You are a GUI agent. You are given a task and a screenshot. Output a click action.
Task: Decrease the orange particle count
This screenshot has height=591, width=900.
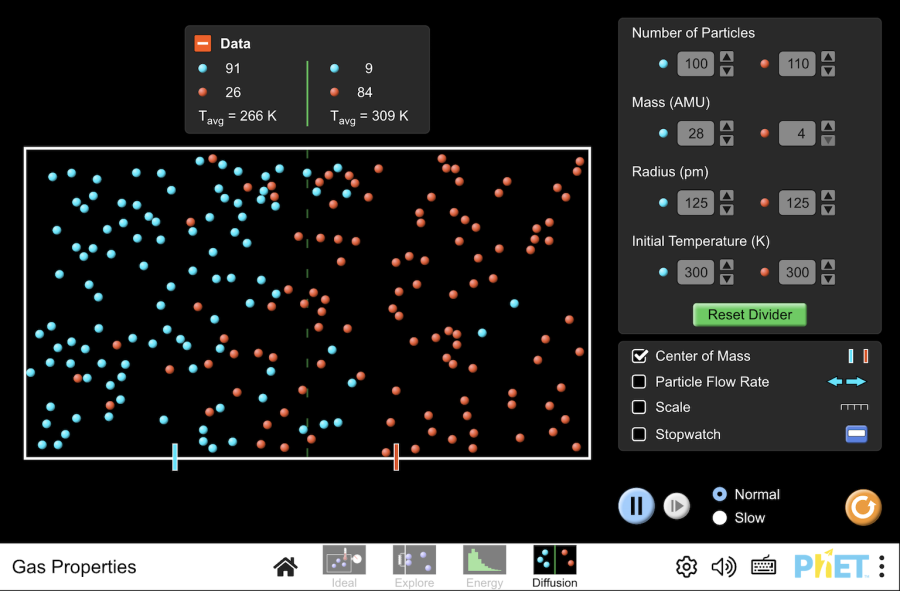pos(827,71)
